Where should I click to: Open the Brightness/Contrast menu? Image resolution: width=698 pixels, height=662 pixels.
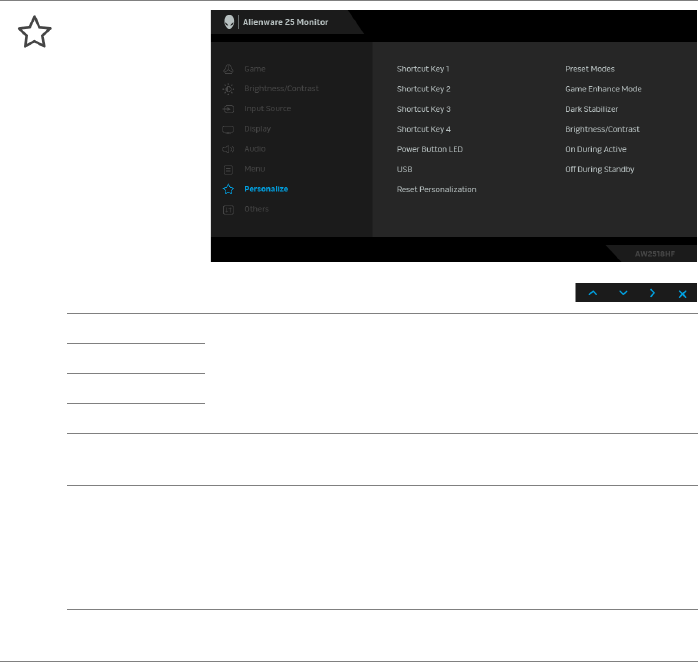(x=281, y=89)
